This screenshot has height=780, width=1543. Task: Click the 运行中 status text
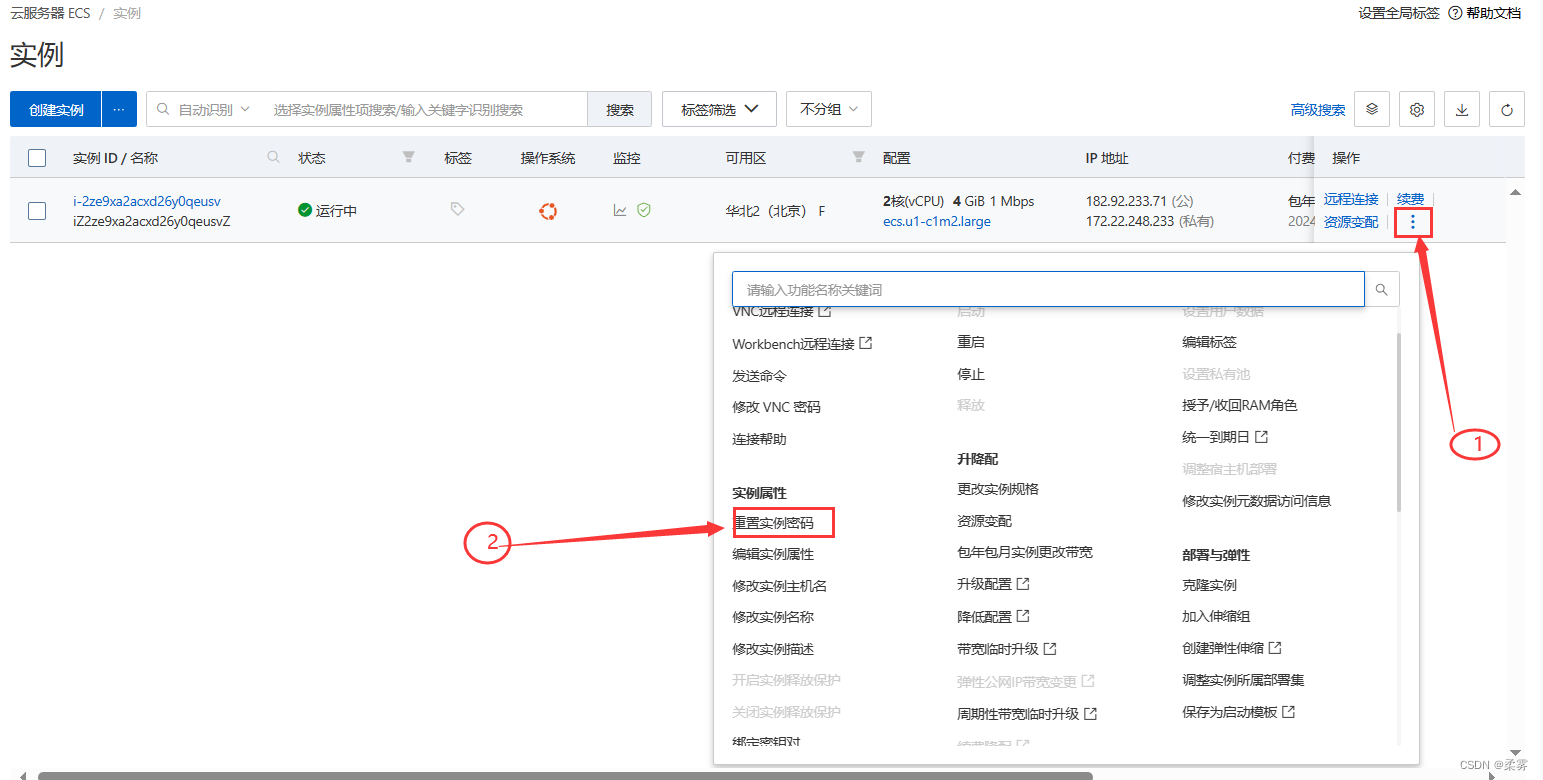pyautogui.click(x=336, y=211)
